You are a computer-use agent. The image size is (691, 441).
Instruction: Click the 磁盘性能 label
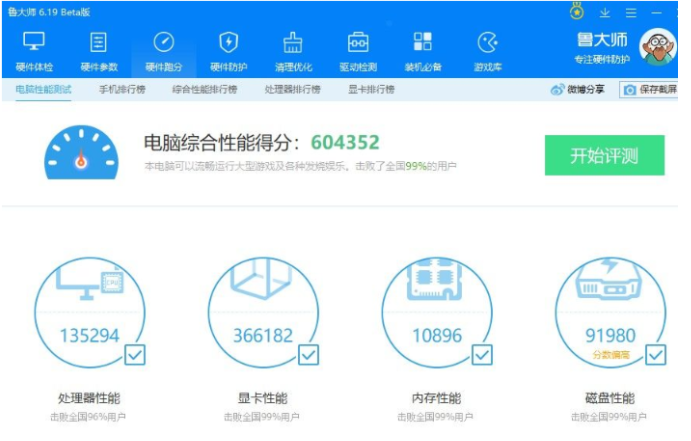coord(610,398)
